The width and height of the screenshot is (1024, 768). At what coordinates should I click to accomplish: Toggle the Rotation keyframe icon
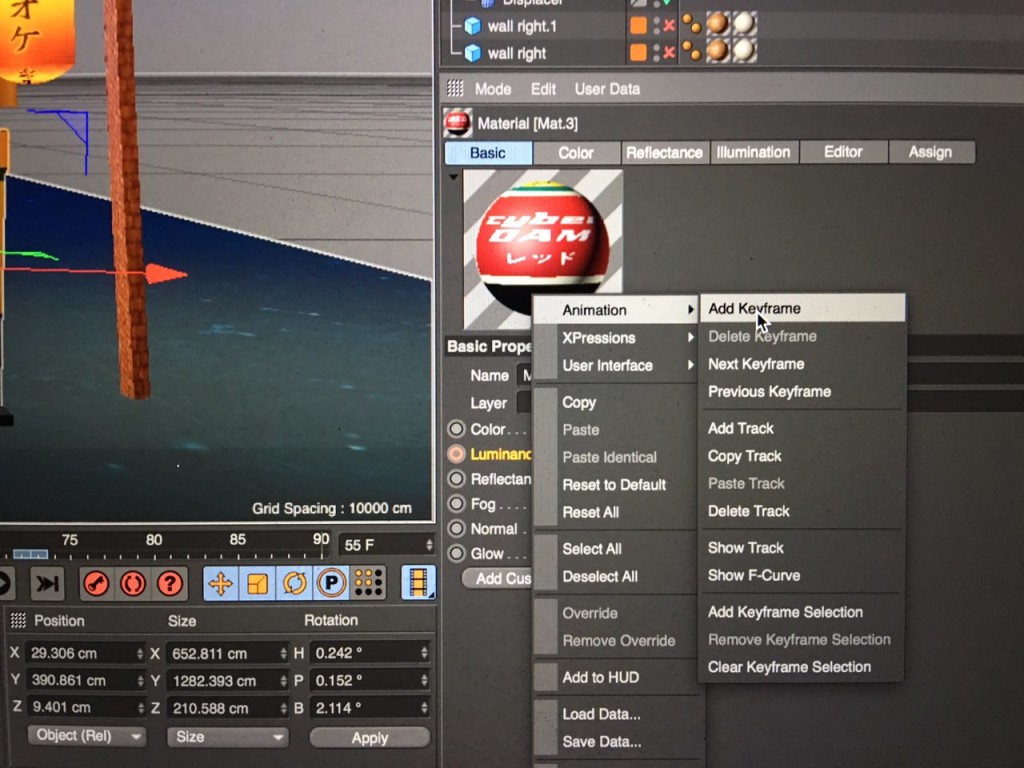[x=295, y=583]
